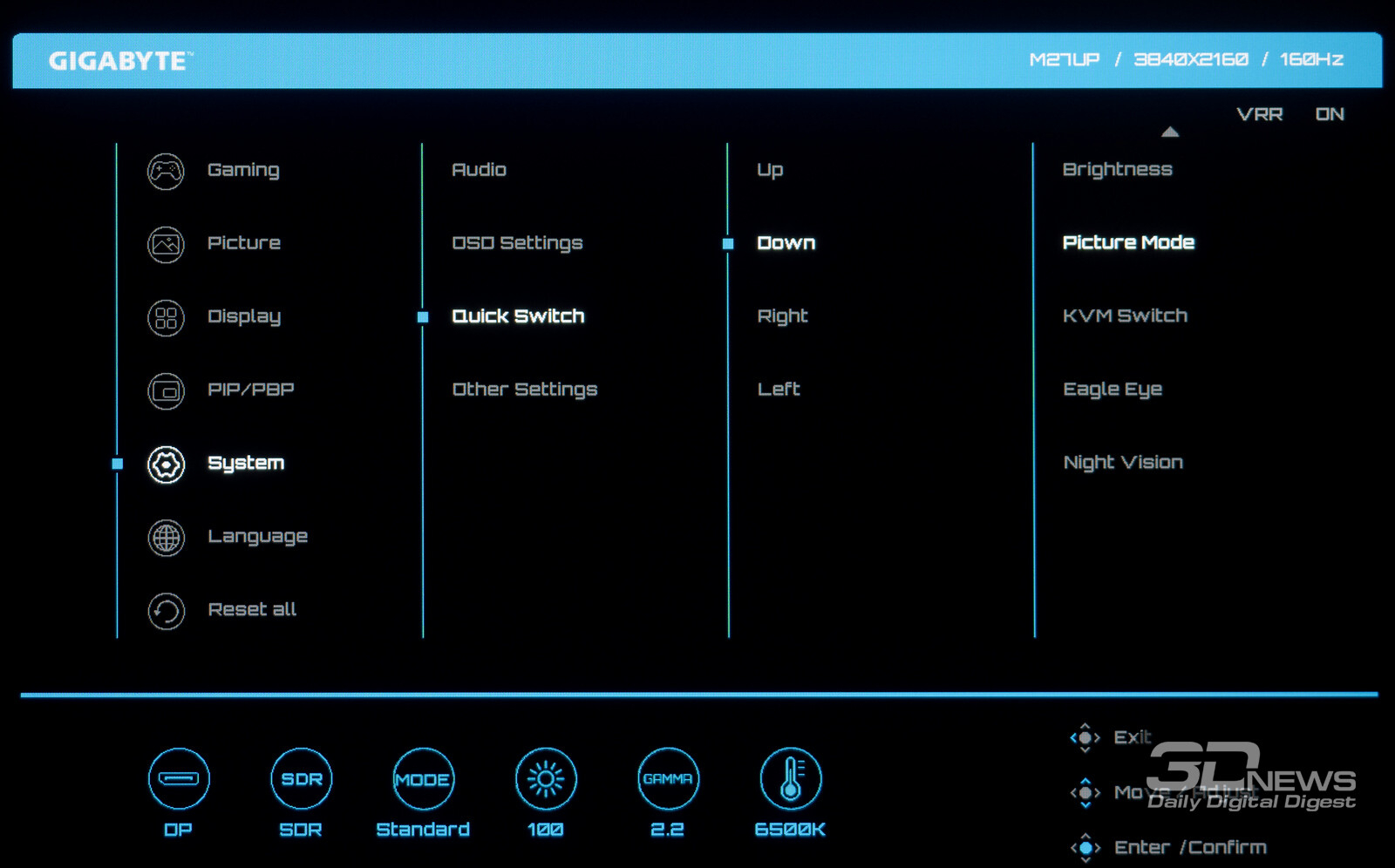Open OSD Settings submenu
Image resolution: width=1395 pixels, height=868 pixels.
click(x=517, y=243)
